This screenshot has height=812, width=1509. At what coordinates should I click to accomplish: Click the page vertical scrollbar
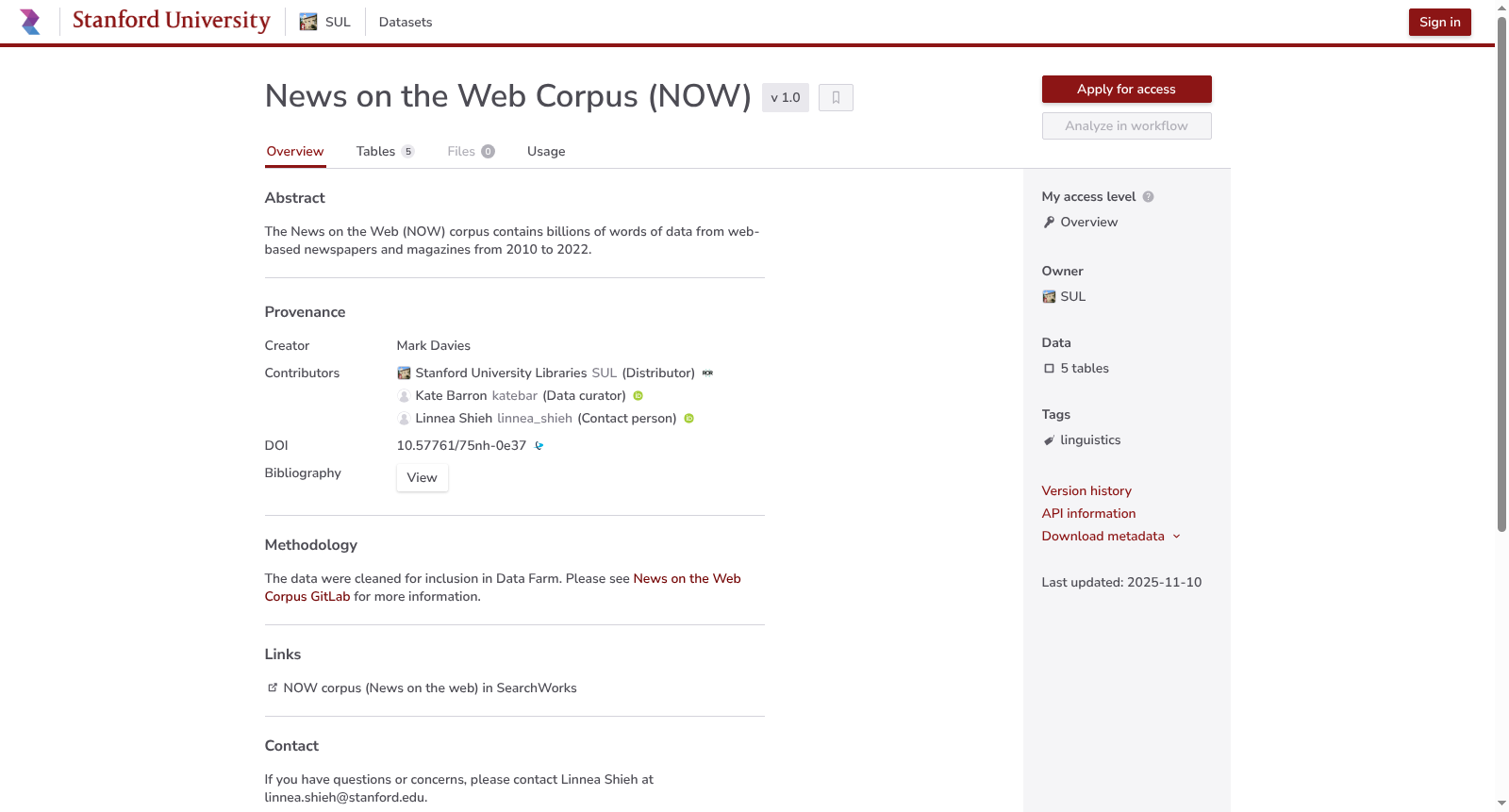1501,273
